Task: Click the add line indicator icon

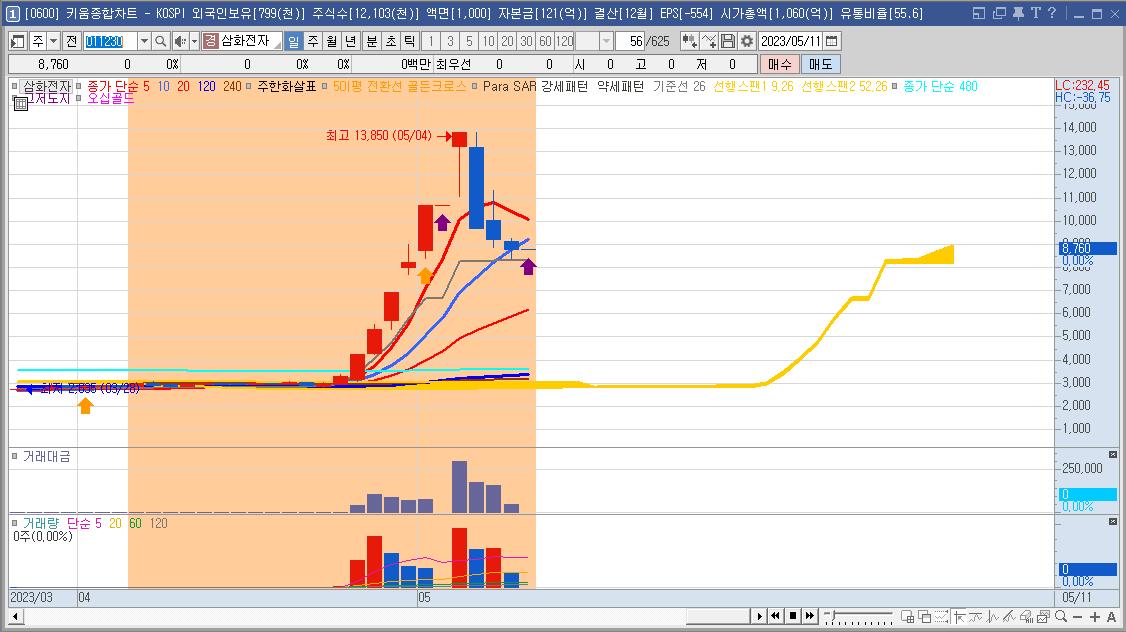Action: click(709, 42)
